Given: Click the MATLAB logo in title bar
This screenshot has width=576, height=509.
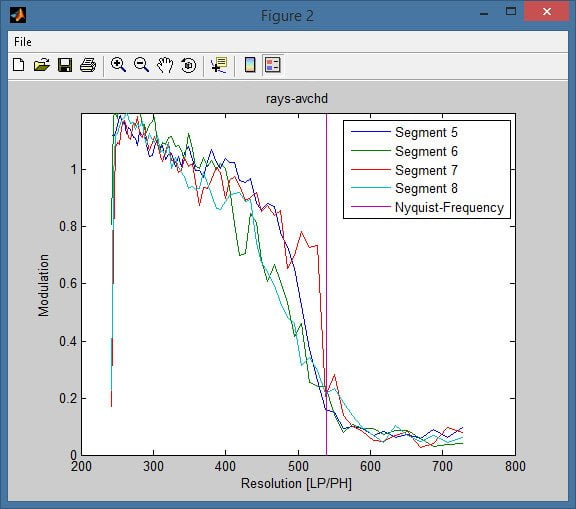Looking at the screenshot, I should (x=18, y=15).
